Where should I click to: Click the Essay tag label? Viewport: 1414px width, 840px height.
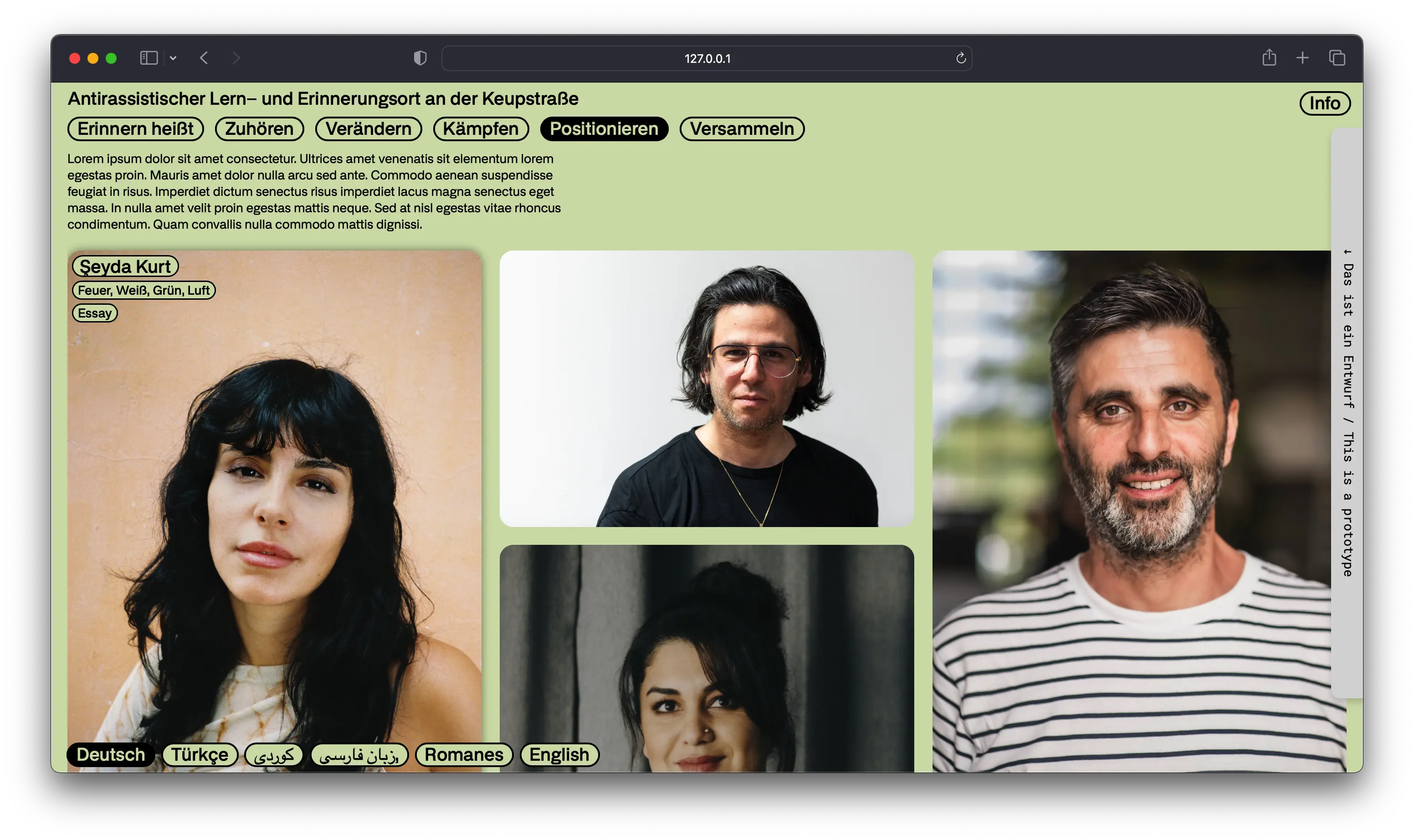coord(95,313)
